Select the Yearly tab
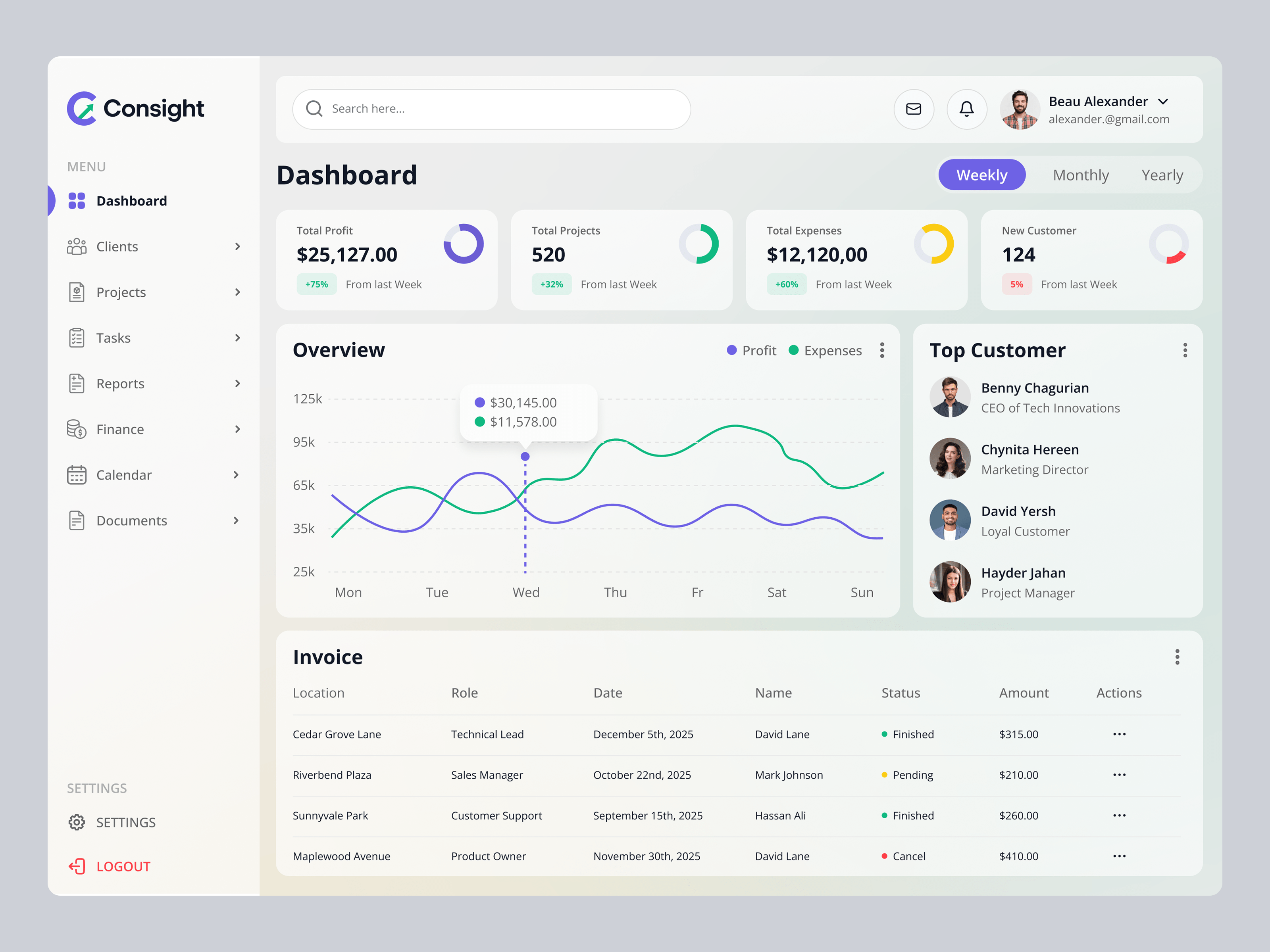The width and height of the screenshot is (1270, 952). coord(1162,175)
